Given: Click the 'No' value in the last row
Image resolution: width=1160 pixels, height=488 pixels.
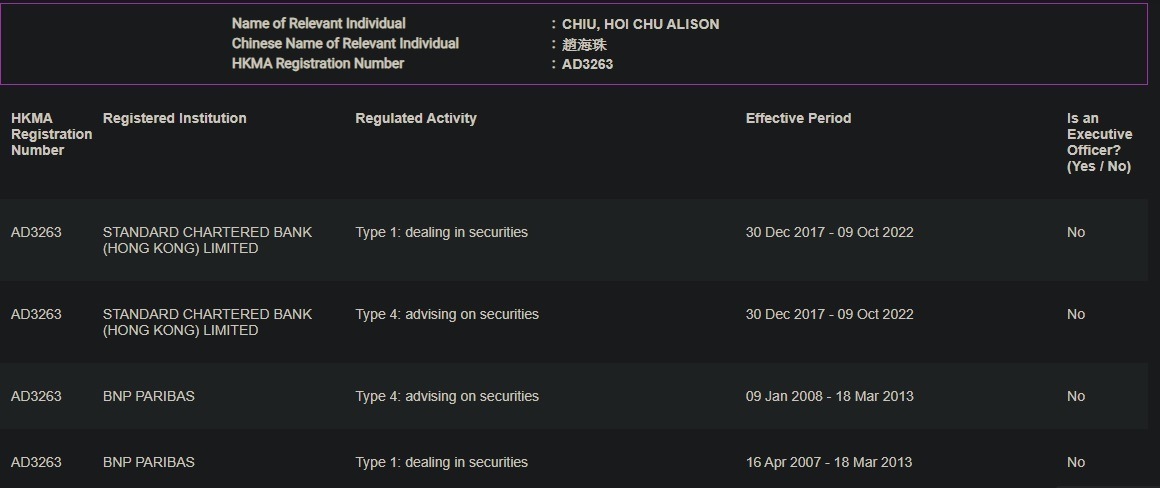Looking at the screenshot, I should [1076, 462].
